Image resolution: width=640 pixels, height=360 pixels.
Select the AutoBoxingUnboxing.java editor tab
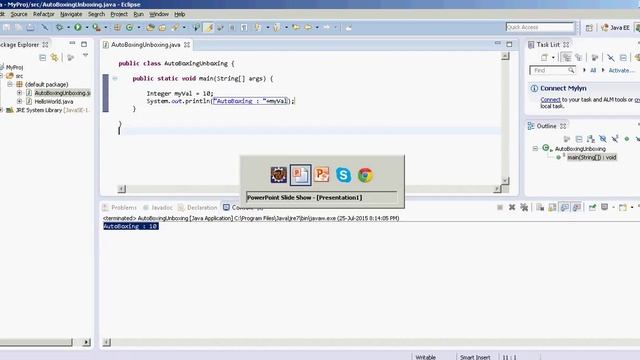[145, 44]
